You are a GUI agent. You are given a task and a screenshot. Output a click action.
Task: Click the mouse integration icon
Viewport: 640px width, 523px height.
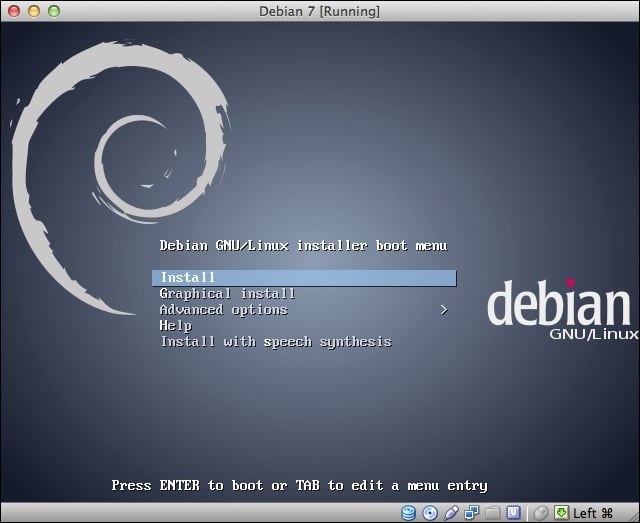541,513
